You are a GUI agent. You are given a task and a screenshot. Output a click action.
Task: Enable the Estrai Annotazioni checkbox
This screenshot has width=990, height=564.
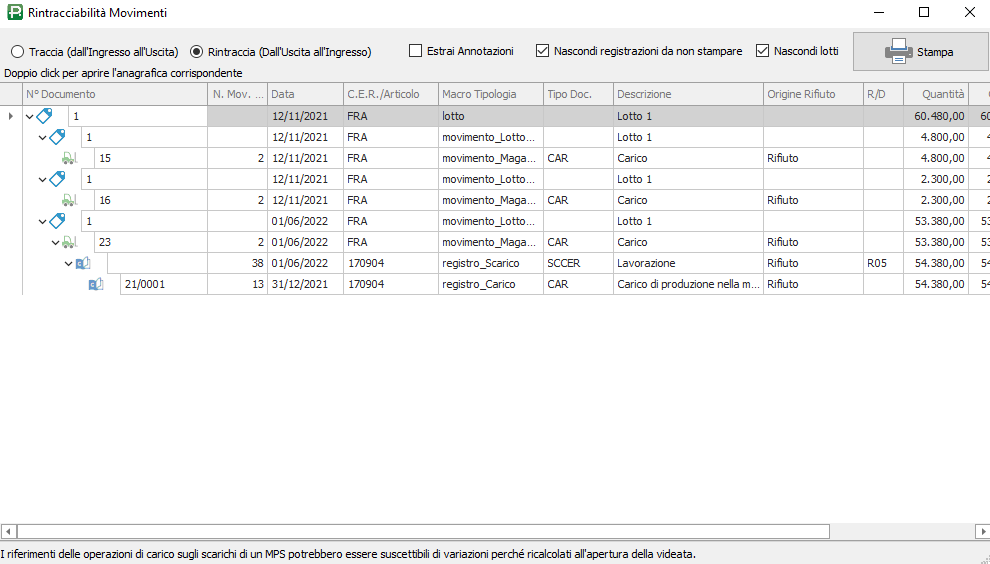click(x=416, y=51)
